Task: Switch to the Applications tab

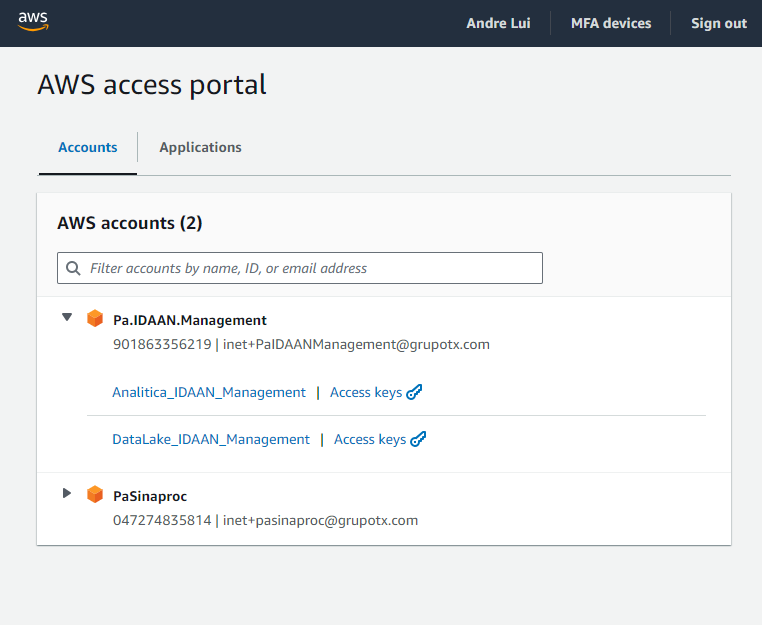Action: coord(200,147)
